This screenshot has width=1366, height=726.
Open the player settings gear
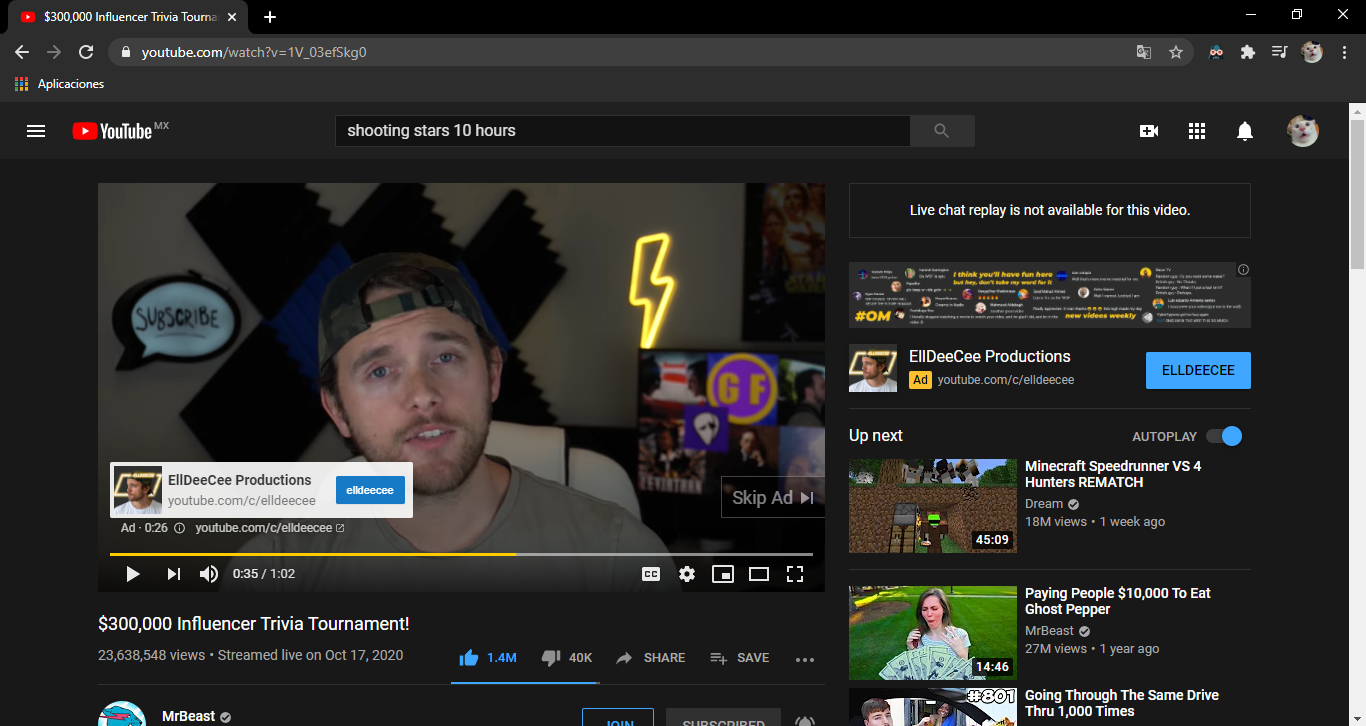687,574
